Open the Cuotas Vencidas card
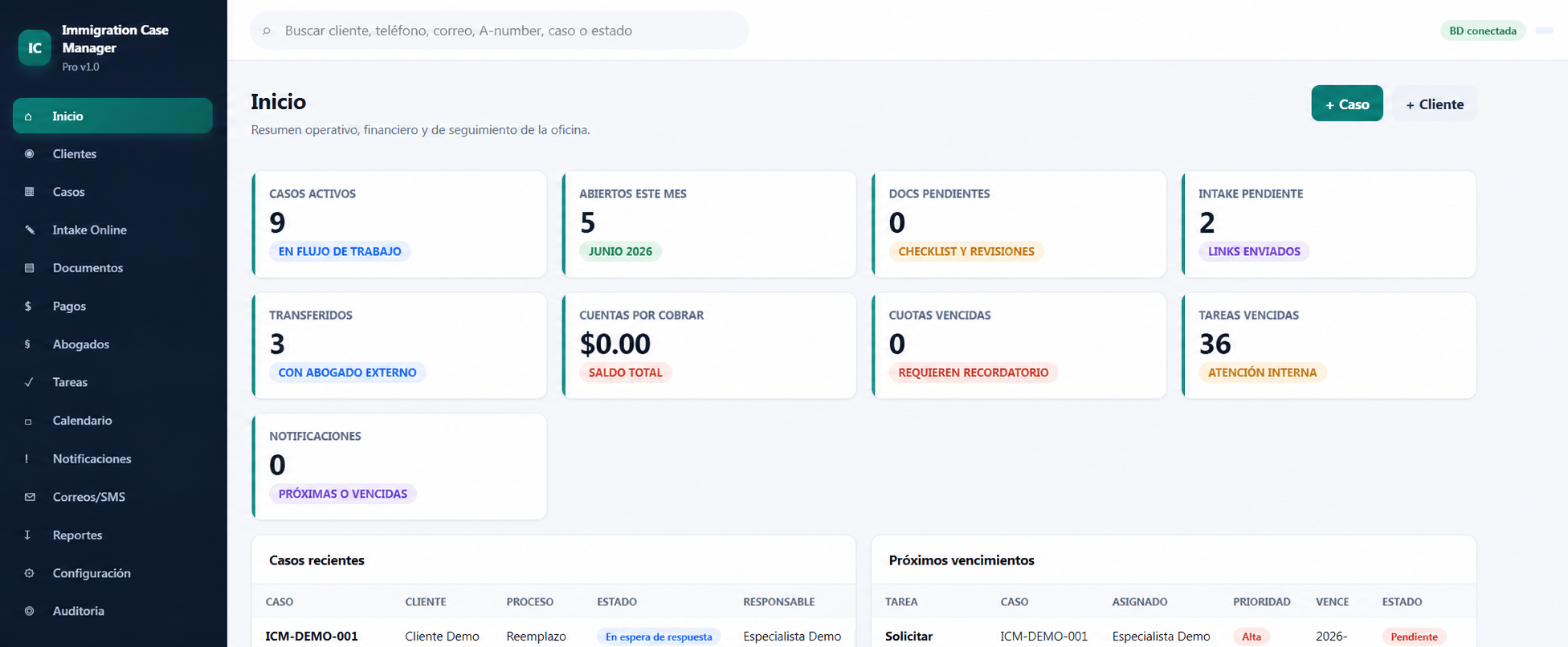This screenshot has width=1568, height=647. (1019, 345)
